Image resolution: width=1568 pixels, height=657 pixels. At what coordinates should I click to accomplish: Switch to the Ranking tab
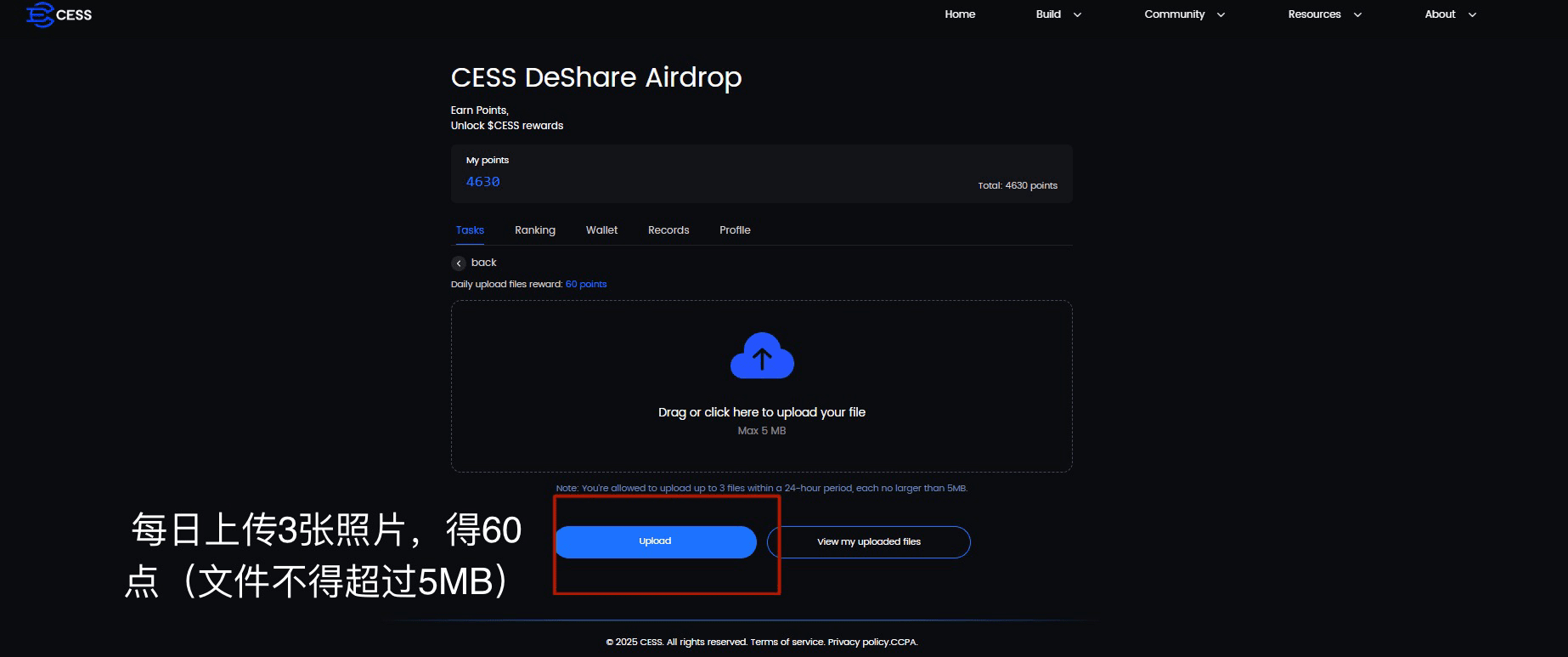[x=535, y=230]
